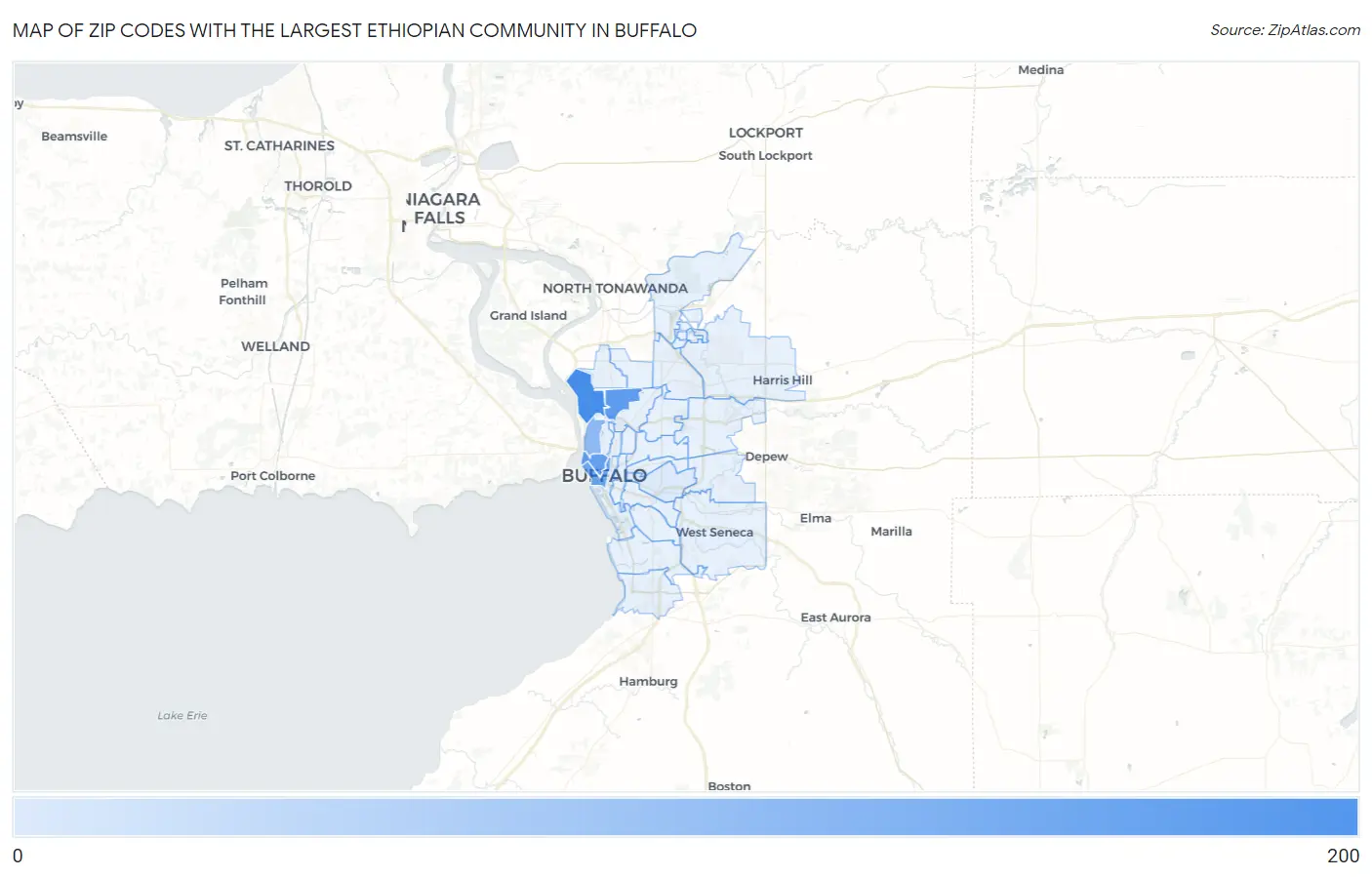Click the legend maximum value 200
The height and width of the screenshot is (877, 1372).
[x=1343, y=856]
